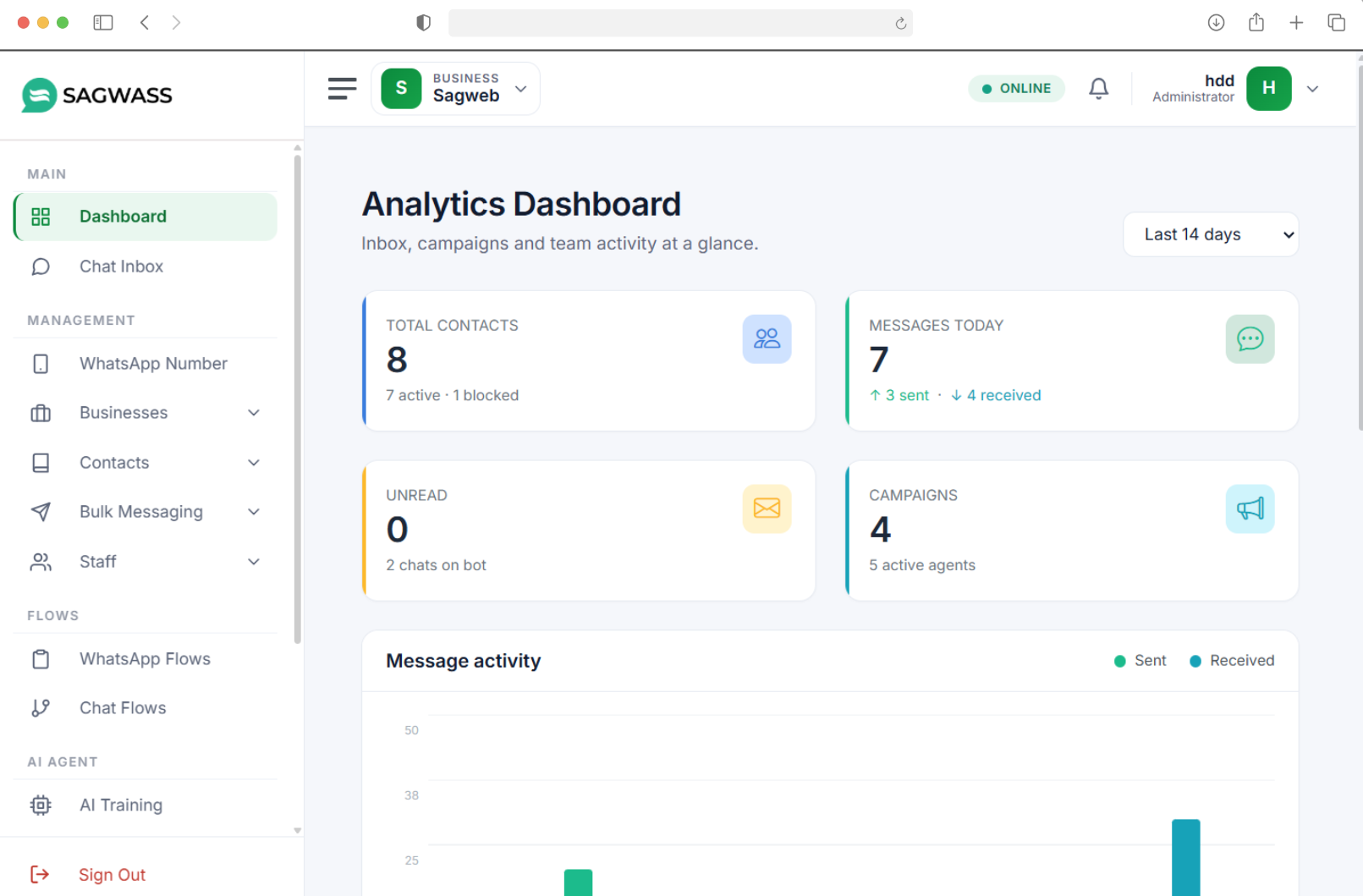The width and height of the screenshot is (1363, 896).
Task: Expand the Bulk Messaging submenu chevron
Action: pyautogui.click(x=254, y=512)
